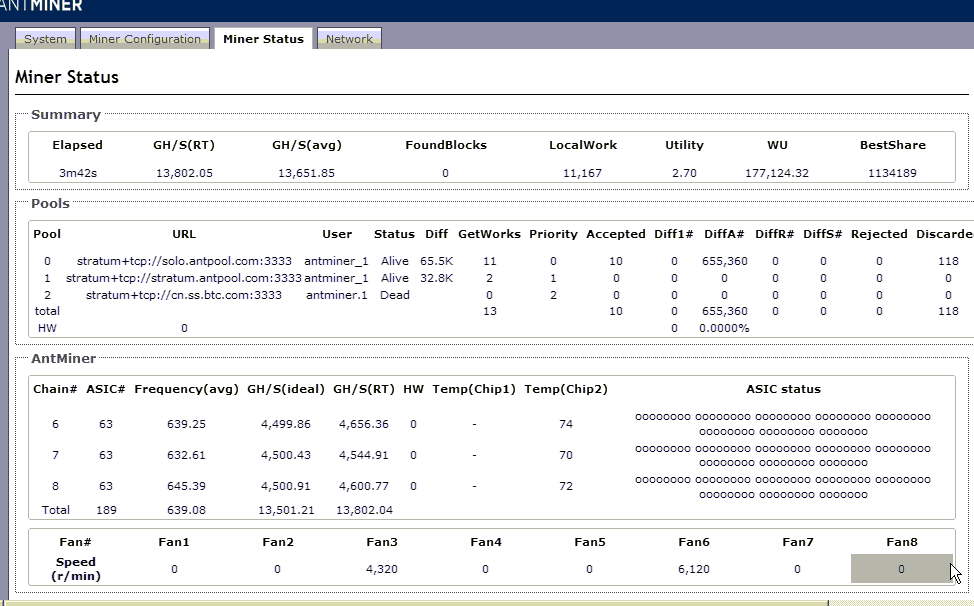Go to the Network tab

349,38
